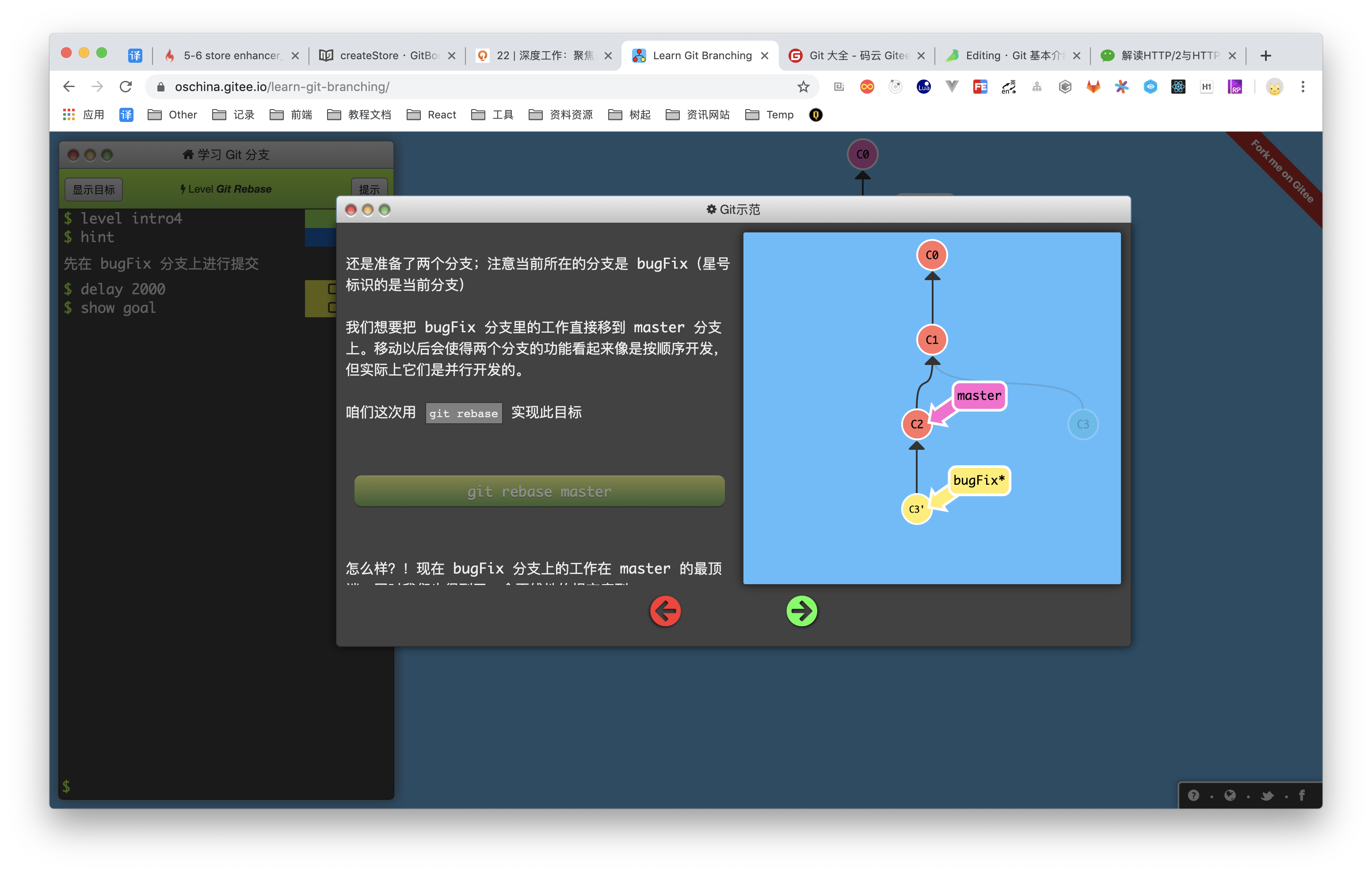Click the React DevTools extension icon
Viewport: 1372px width, 874px height.
1178,87
